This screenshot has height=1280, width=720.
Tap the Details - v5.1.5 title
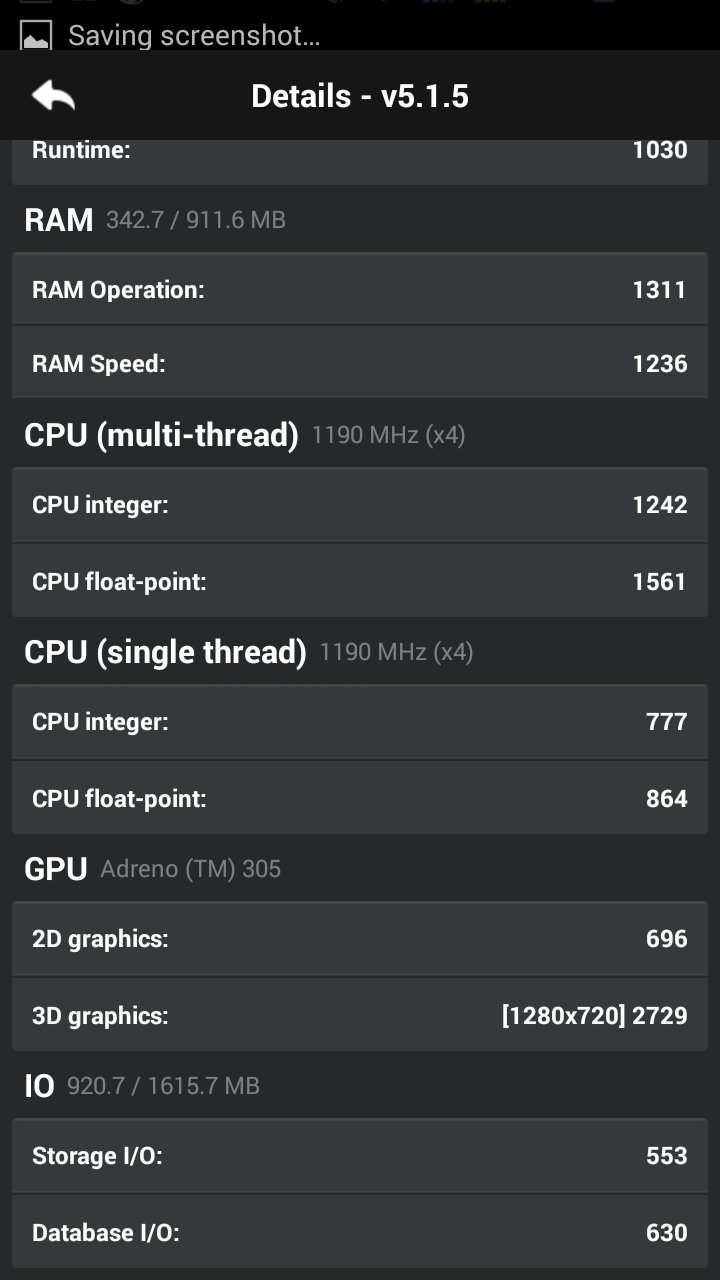pyautogui.click(x=360, y=96)
